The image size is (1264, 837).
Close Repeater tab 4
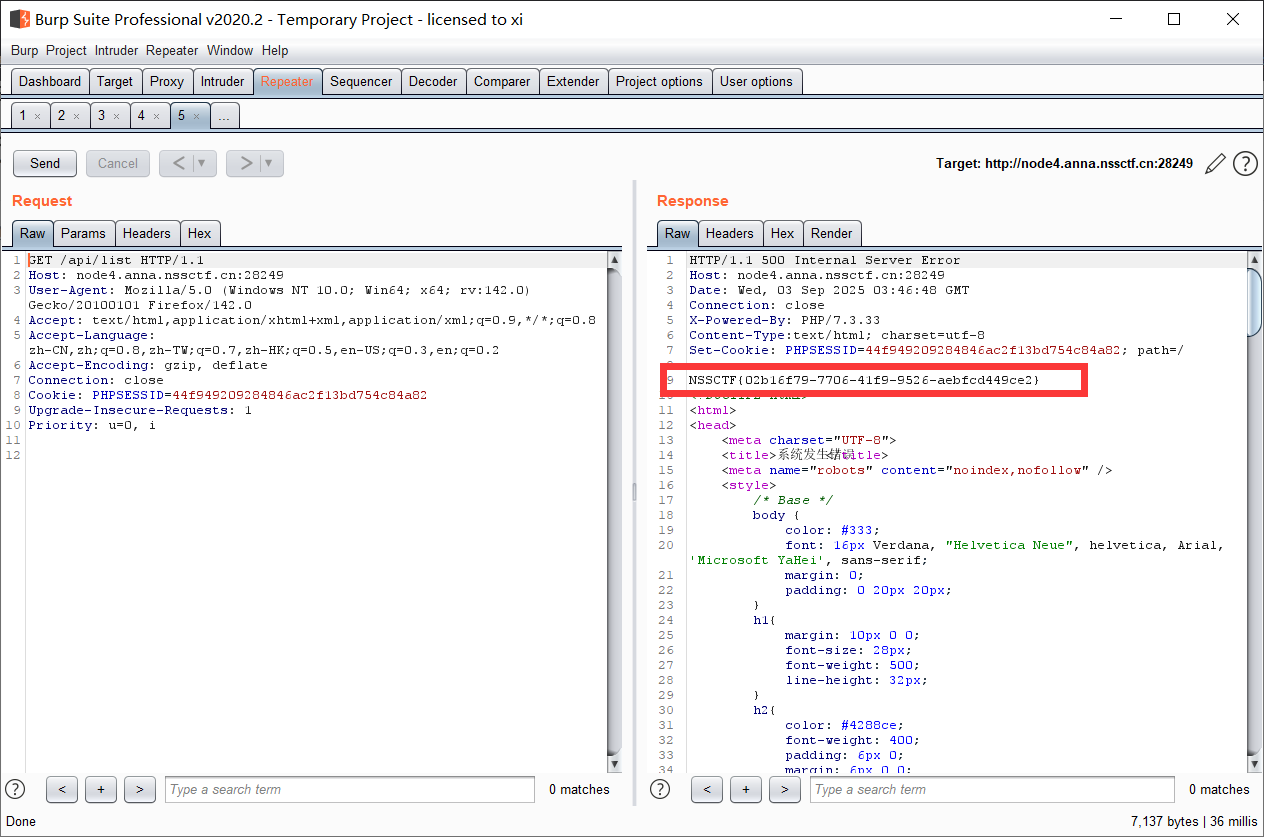(156, 117)
